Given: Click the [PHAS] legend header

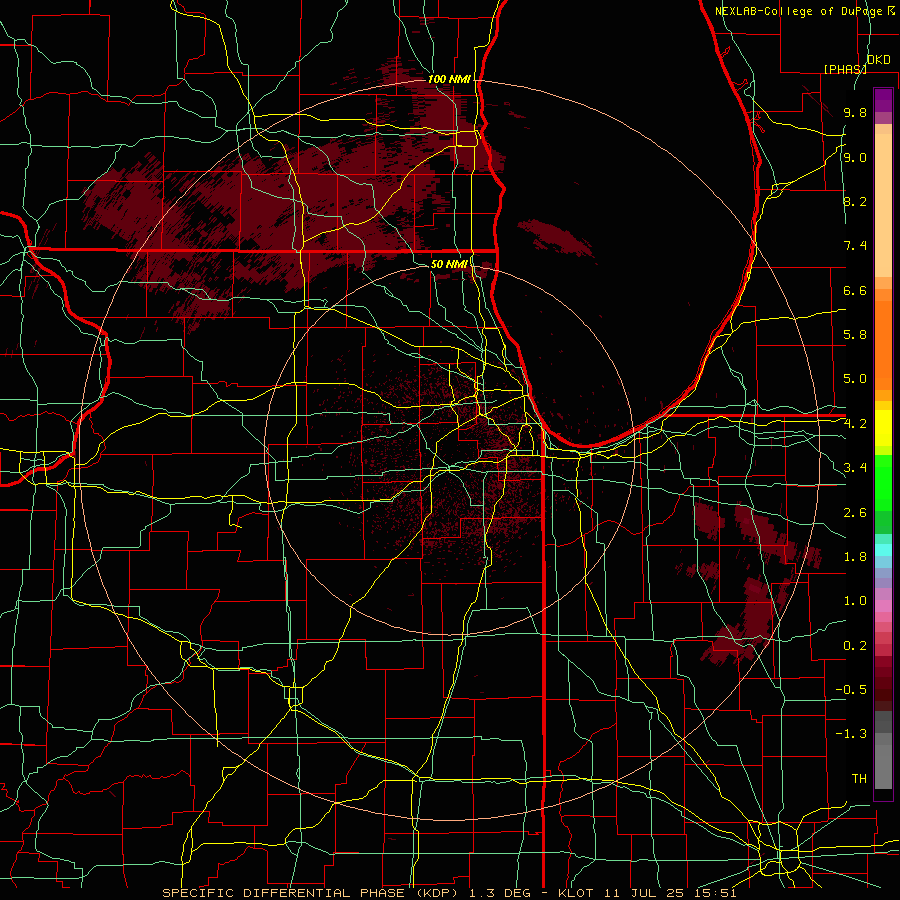Looking at the screenshot, I should tap(845, 69).
